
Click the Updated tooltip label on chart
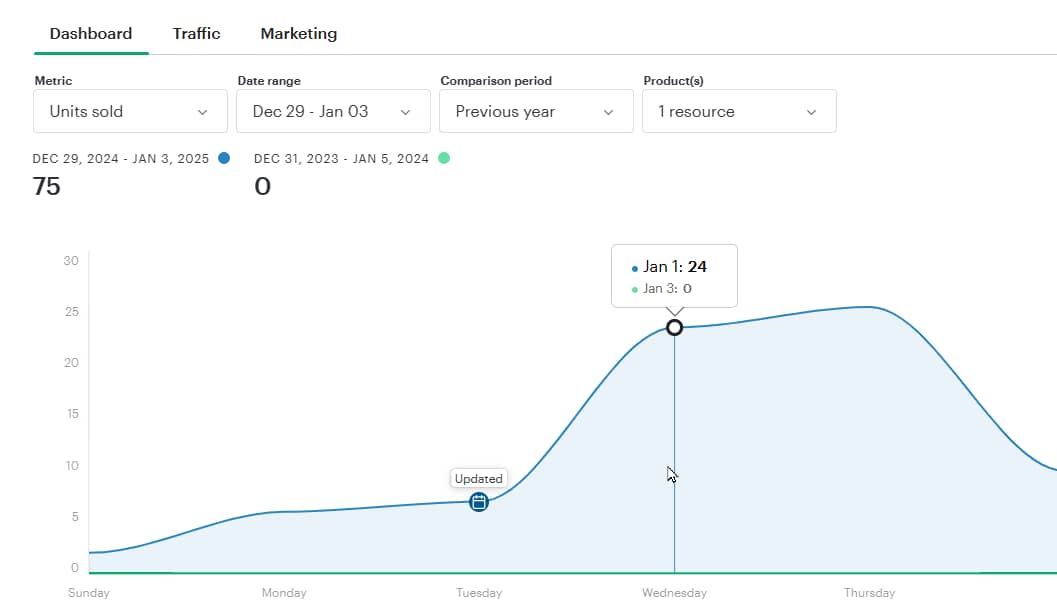(479, 478)
